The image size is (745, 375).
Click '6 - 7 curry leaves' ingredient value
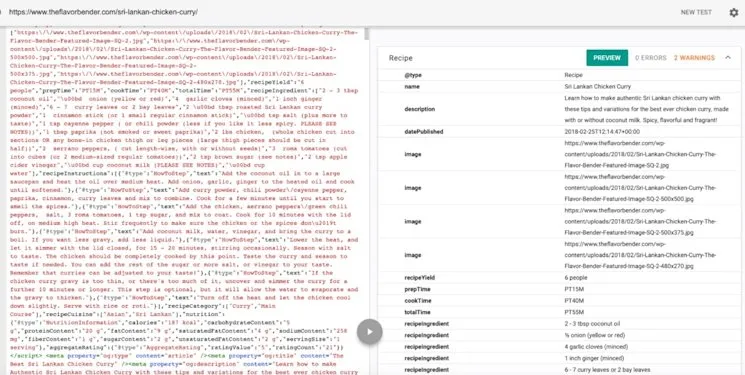[x=607, y=370]
